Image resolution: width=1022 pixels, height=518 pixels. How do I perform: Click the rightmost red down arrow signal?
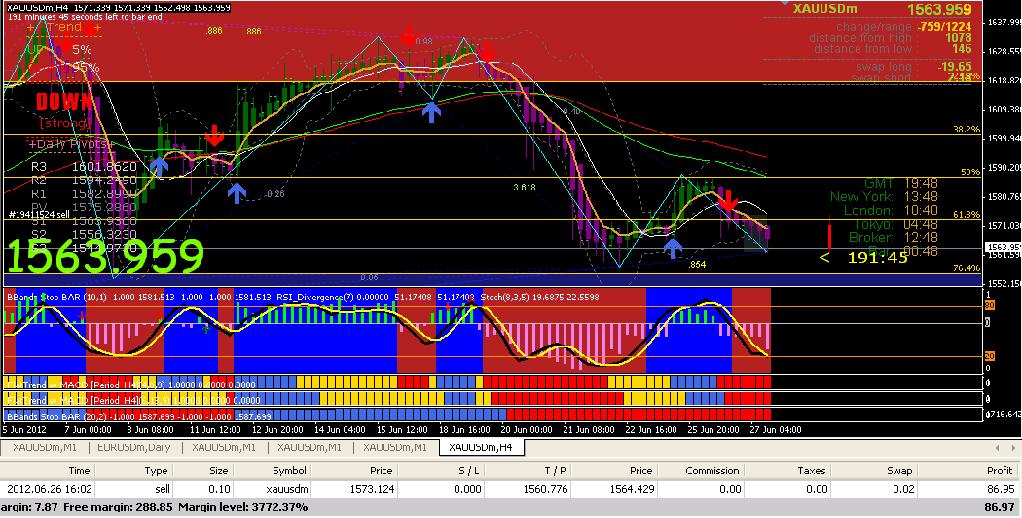click(x=729, y=198)
